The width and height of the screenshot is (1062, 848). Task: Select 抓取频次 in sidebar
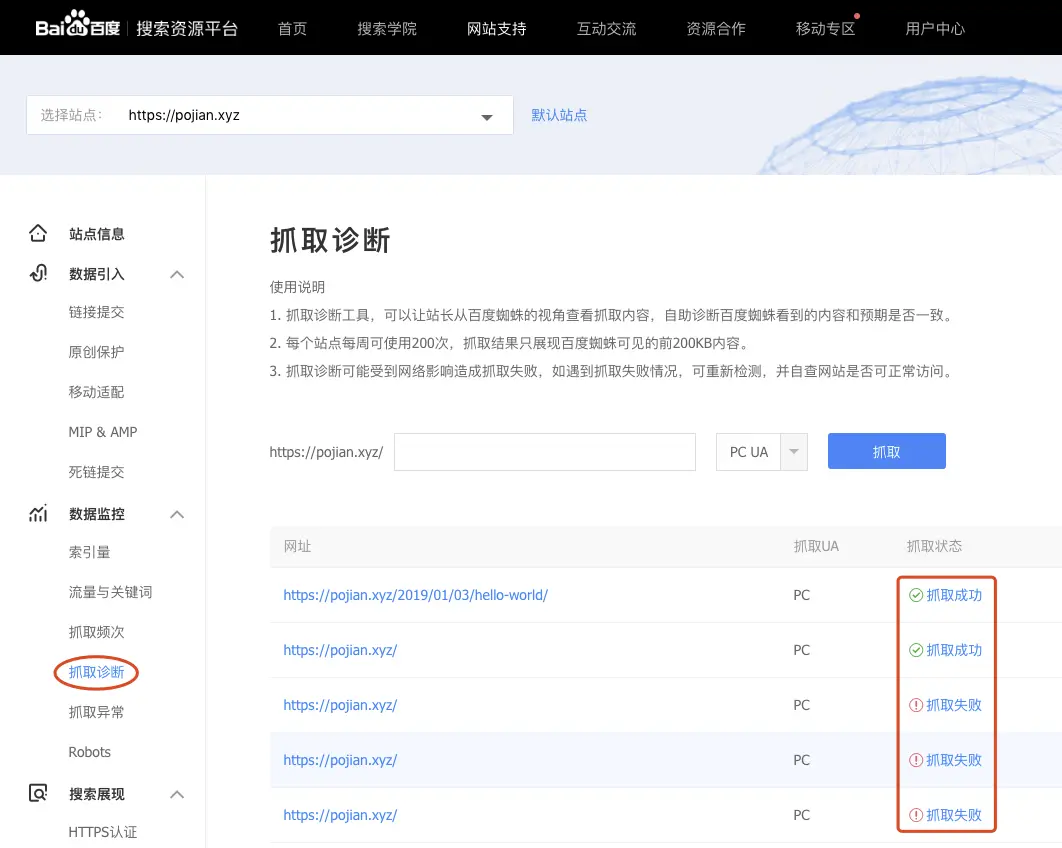tap(97, 632)
